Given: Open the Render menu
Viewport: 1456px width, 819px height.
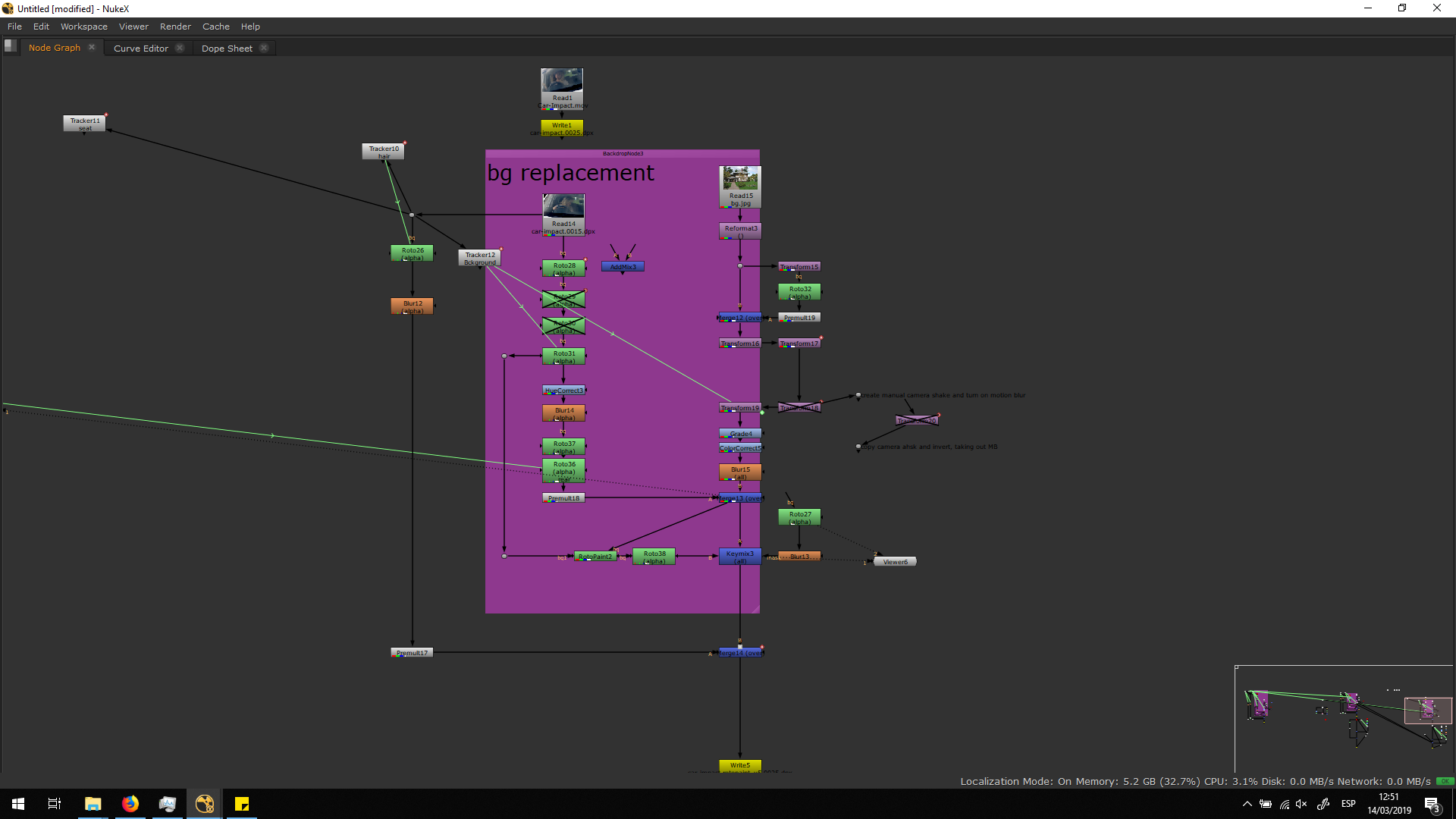Looking at the screenshot, I should pyautogui.click(x=175, y=27).
